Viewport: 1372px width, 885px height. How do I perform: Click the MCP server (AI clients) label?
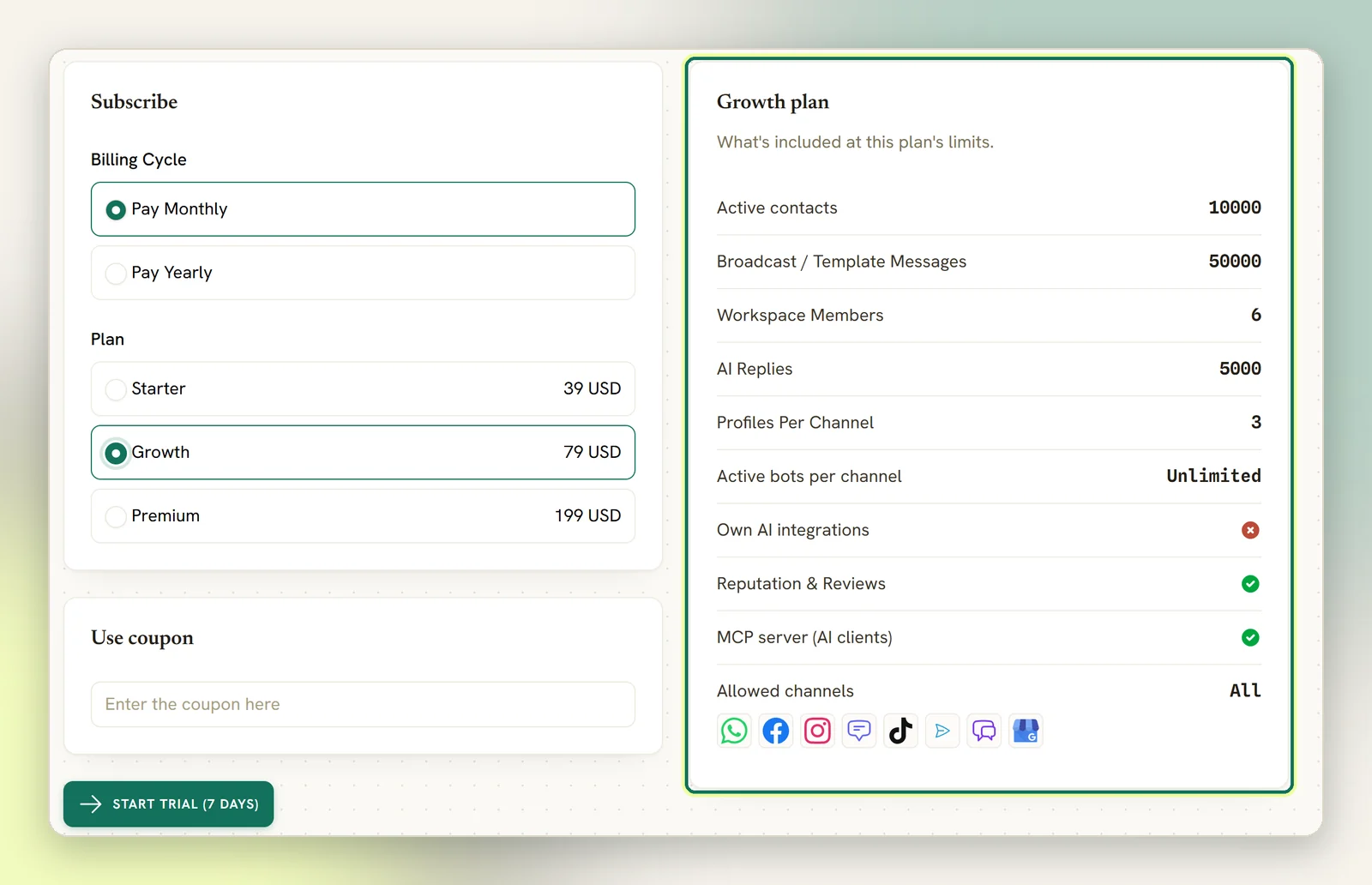coord(804,637)
